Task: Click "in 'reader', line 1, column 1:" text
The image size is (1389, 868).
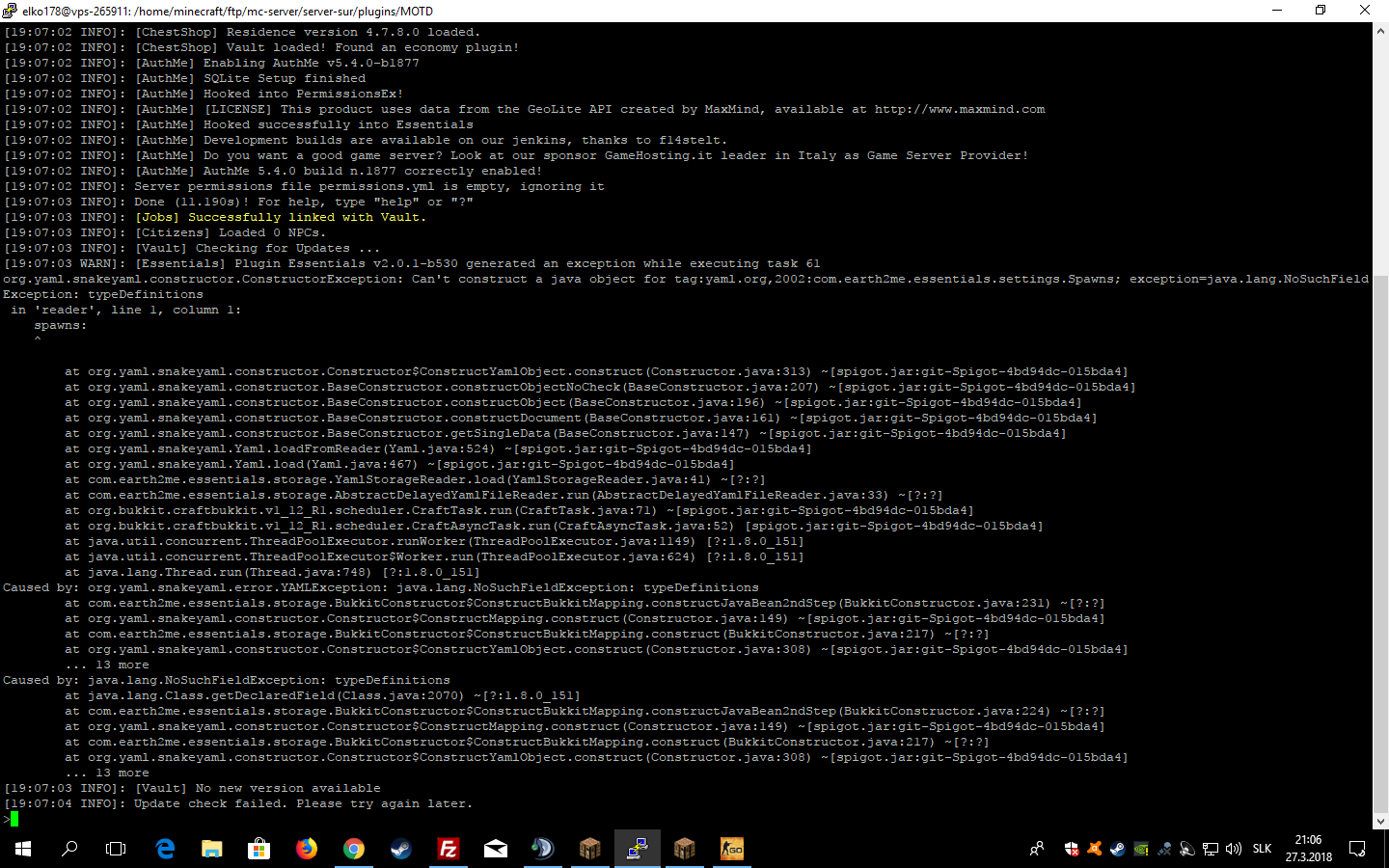Action: [x=126, y=310]
